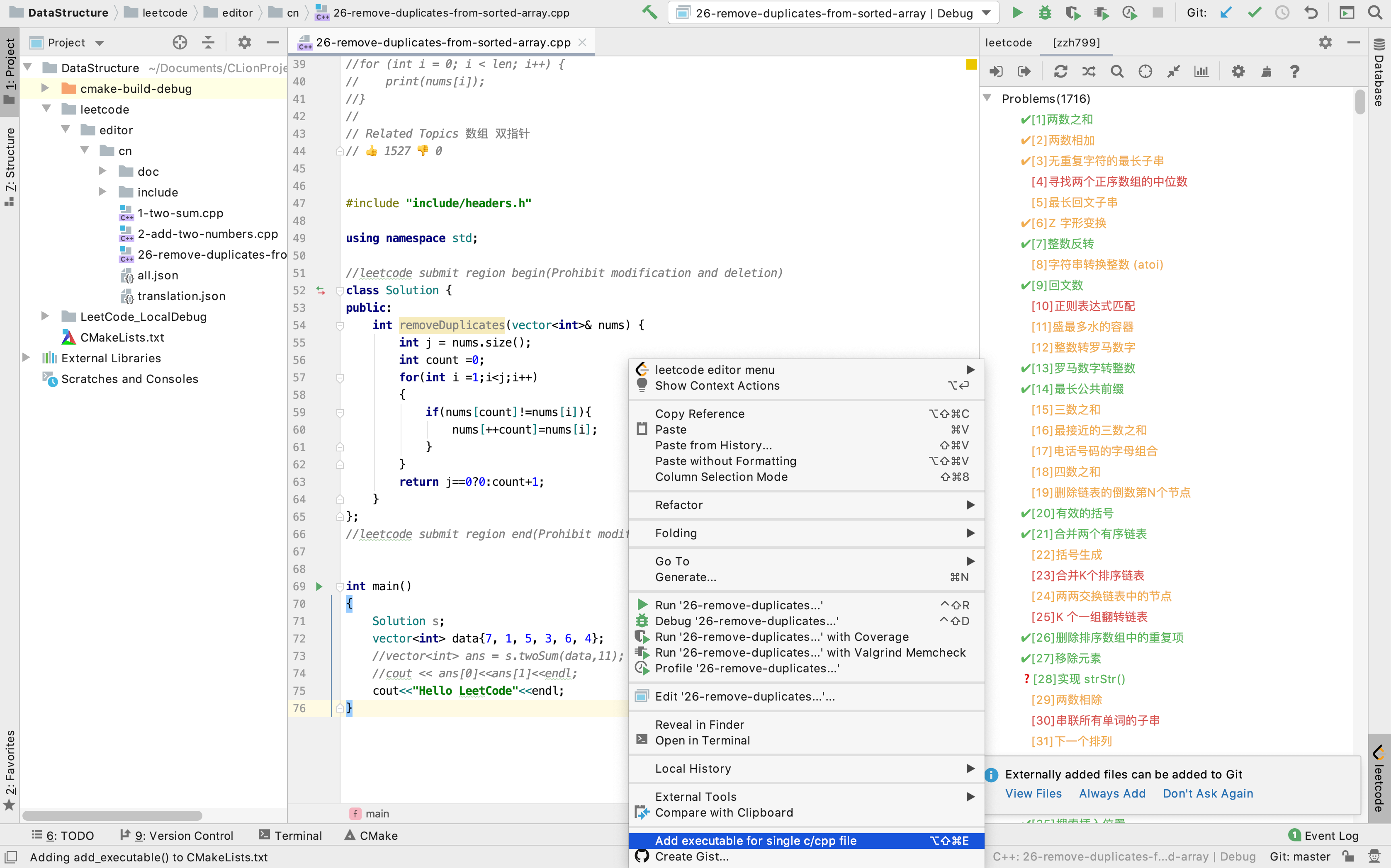Click the leetcode refresh problems icon
The height and width of the screenshot is (868, 1391).
(x=1060, y=71)
